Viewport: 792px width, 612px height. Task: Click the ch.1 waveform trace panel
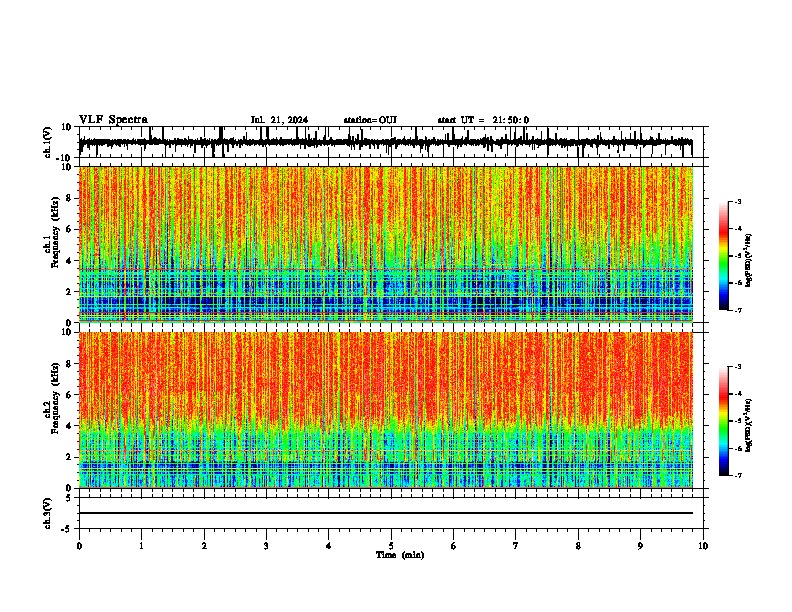391,142
